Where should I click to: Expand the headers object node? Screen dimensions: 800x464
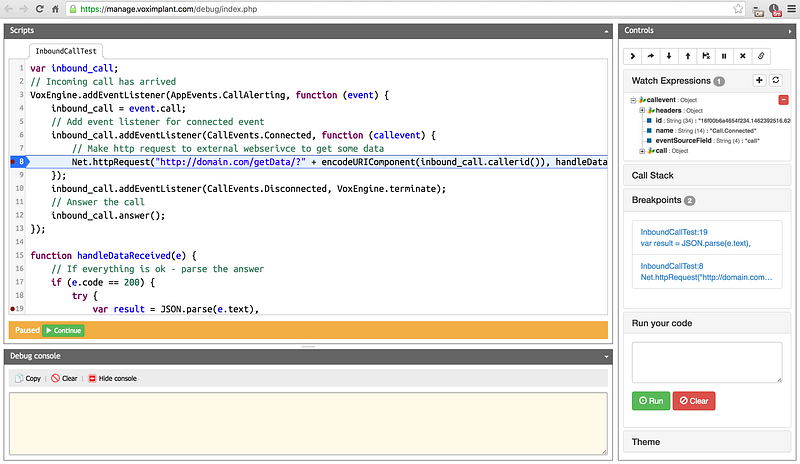642,110
